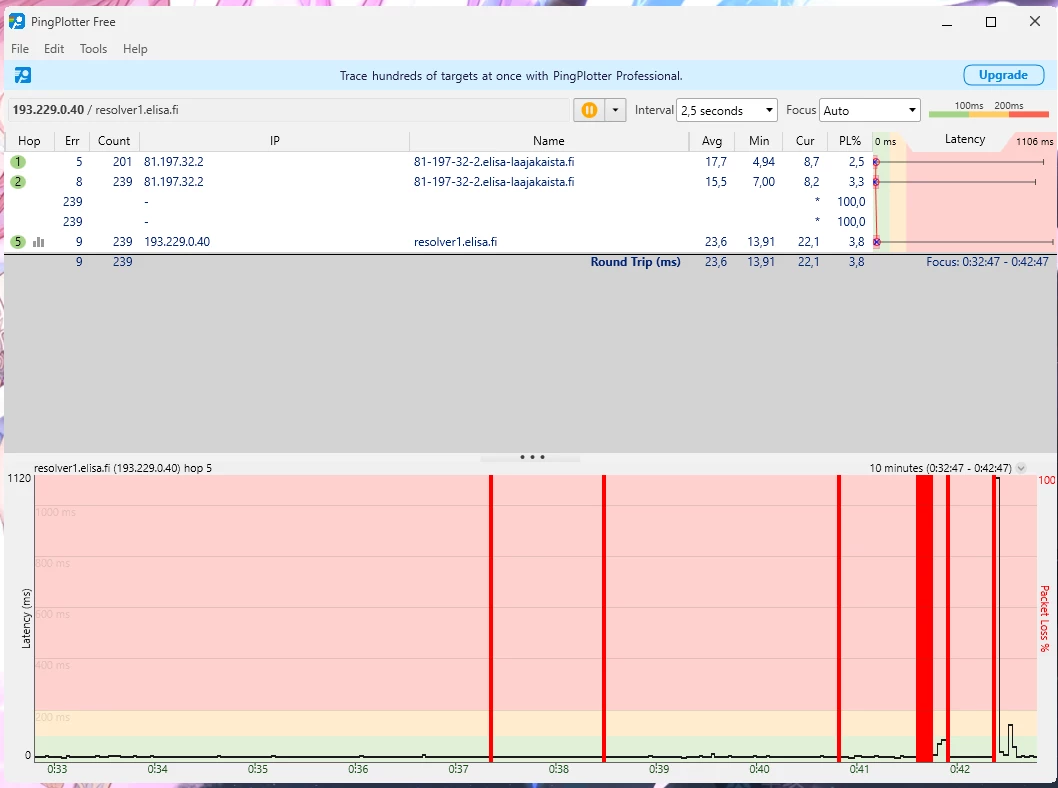The image size is (1058, 788).
Task: Click the PingPlotter title bar app icon
Action: (x=17, y=22)
